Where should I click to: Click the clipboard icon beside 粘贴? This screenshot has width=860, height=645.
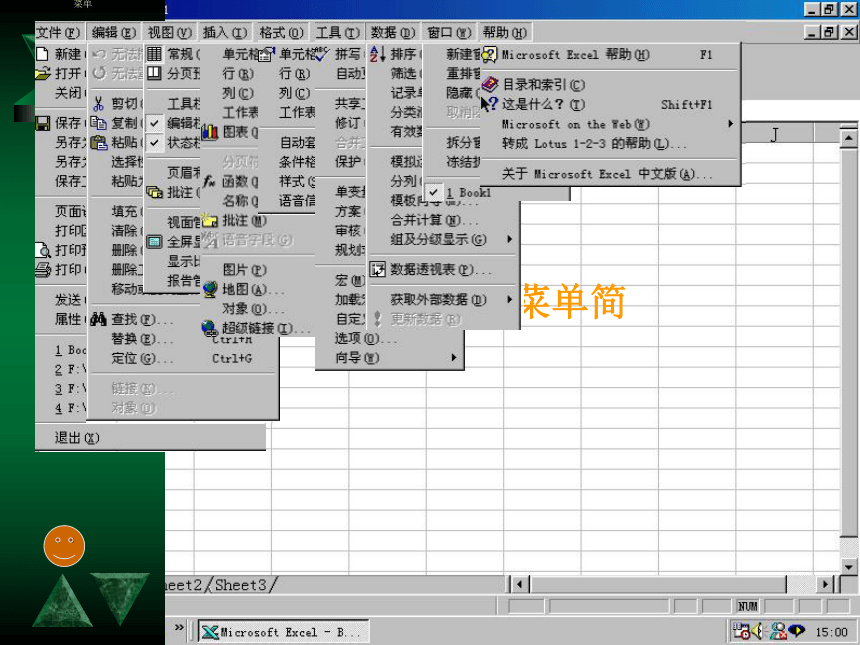point(99,143)
